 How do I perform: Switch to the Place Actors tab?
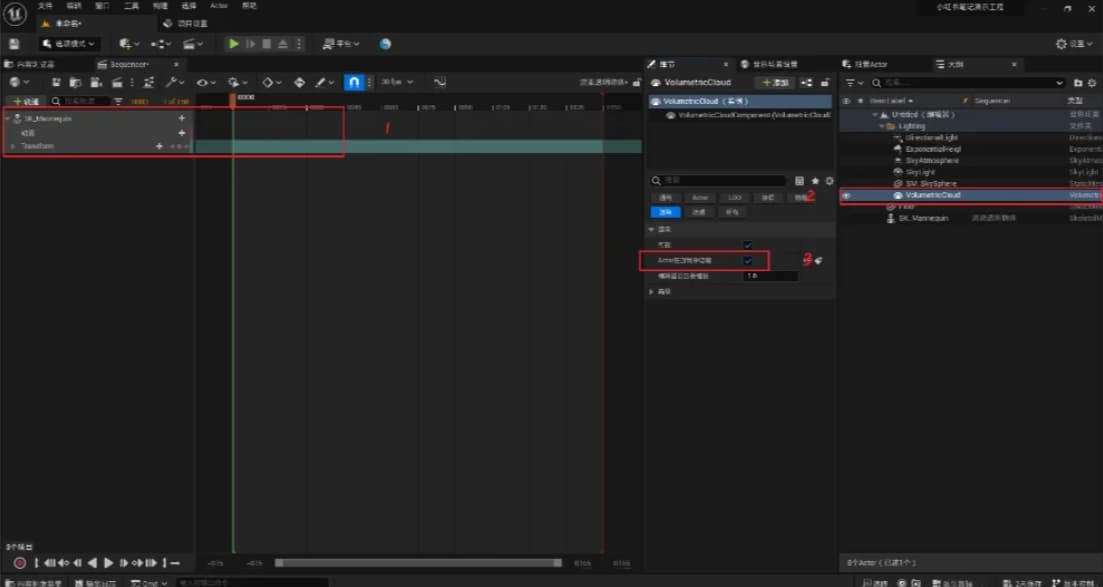coord(867,64)
